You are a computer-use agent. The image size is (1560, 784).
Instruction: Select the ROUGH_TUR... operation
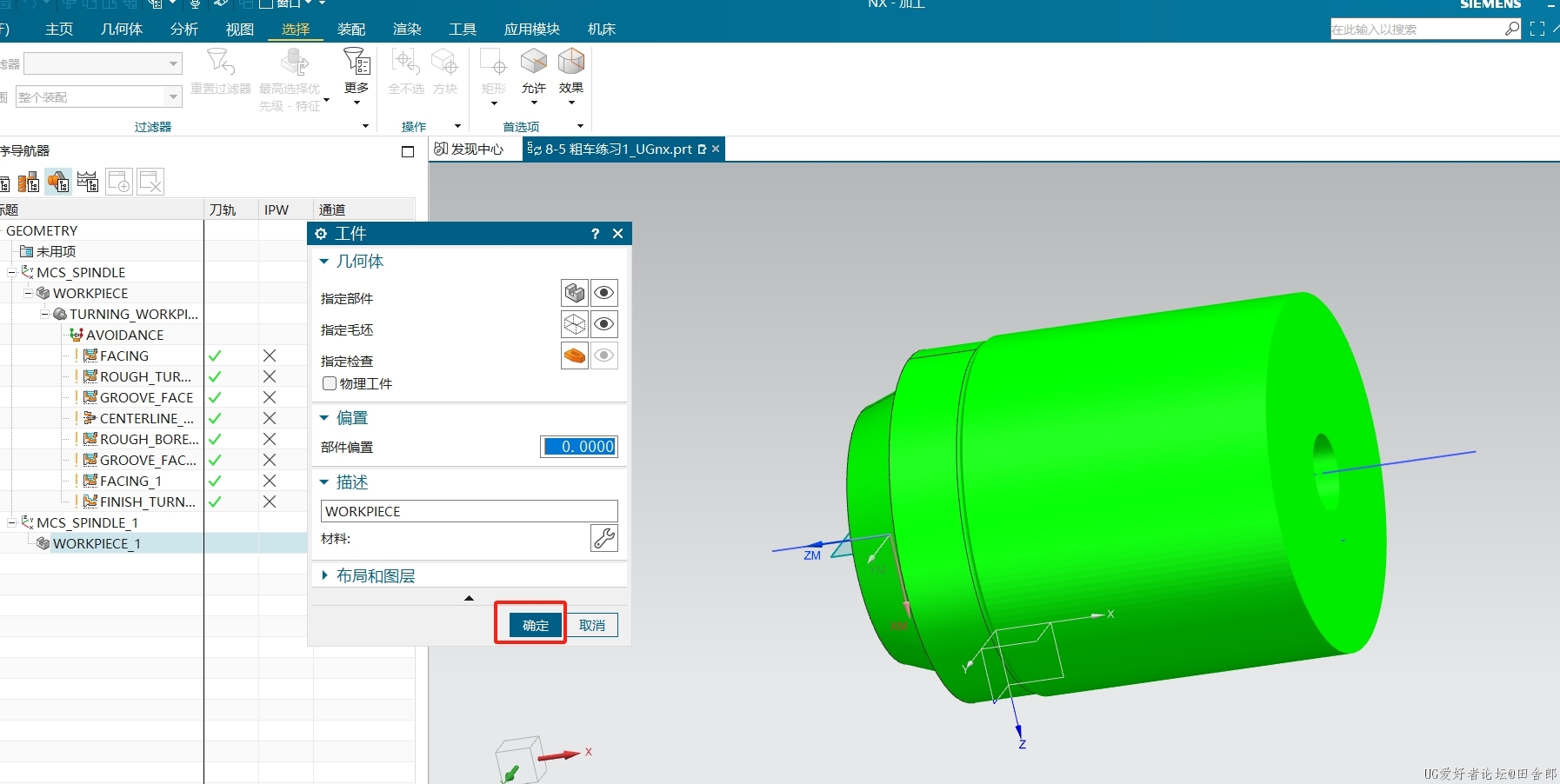145,376
